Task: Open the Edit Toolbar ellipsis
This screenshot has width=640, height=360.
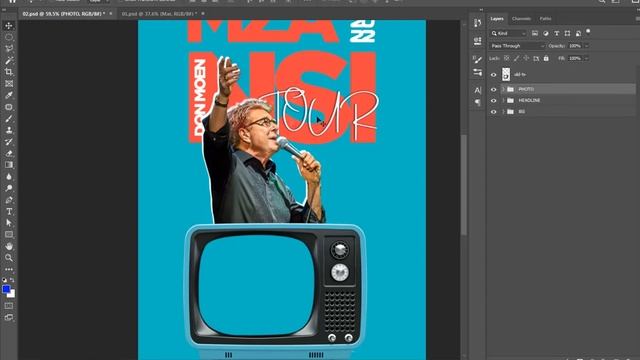Action: pyautogui.click(x=9, y=269)
